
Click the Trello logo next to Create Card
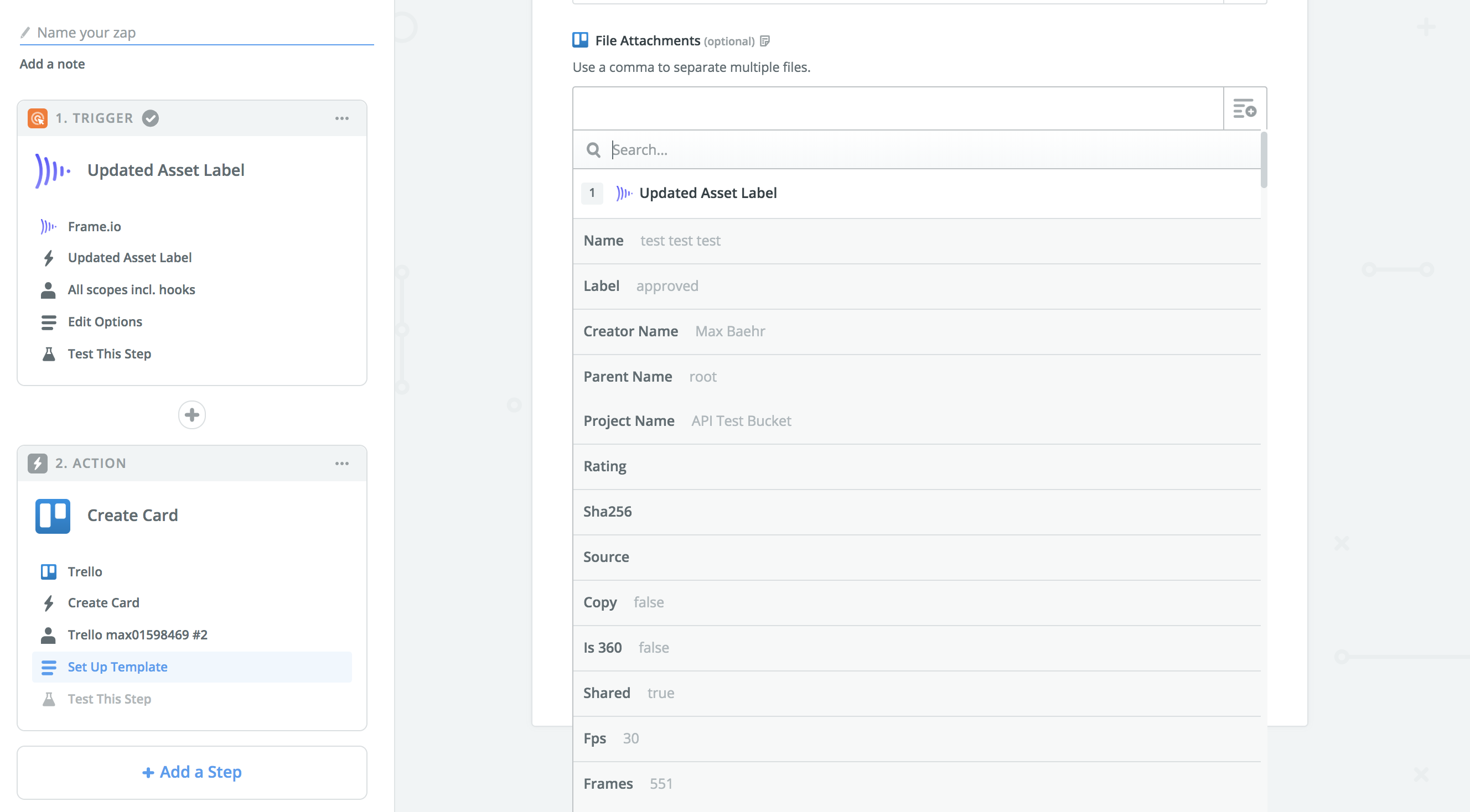coord(53,516)
